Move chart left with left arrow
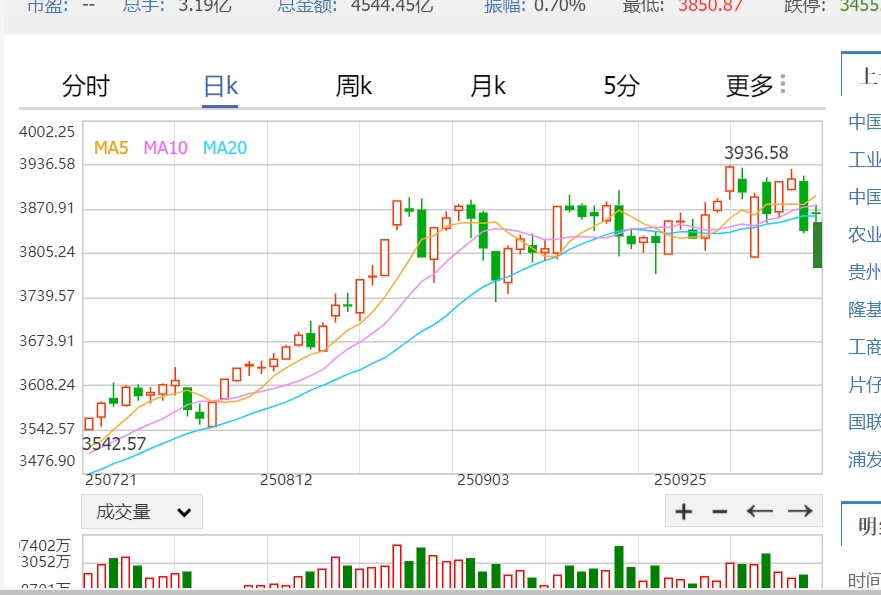This screenshot has width=881, height=595. 760,511
